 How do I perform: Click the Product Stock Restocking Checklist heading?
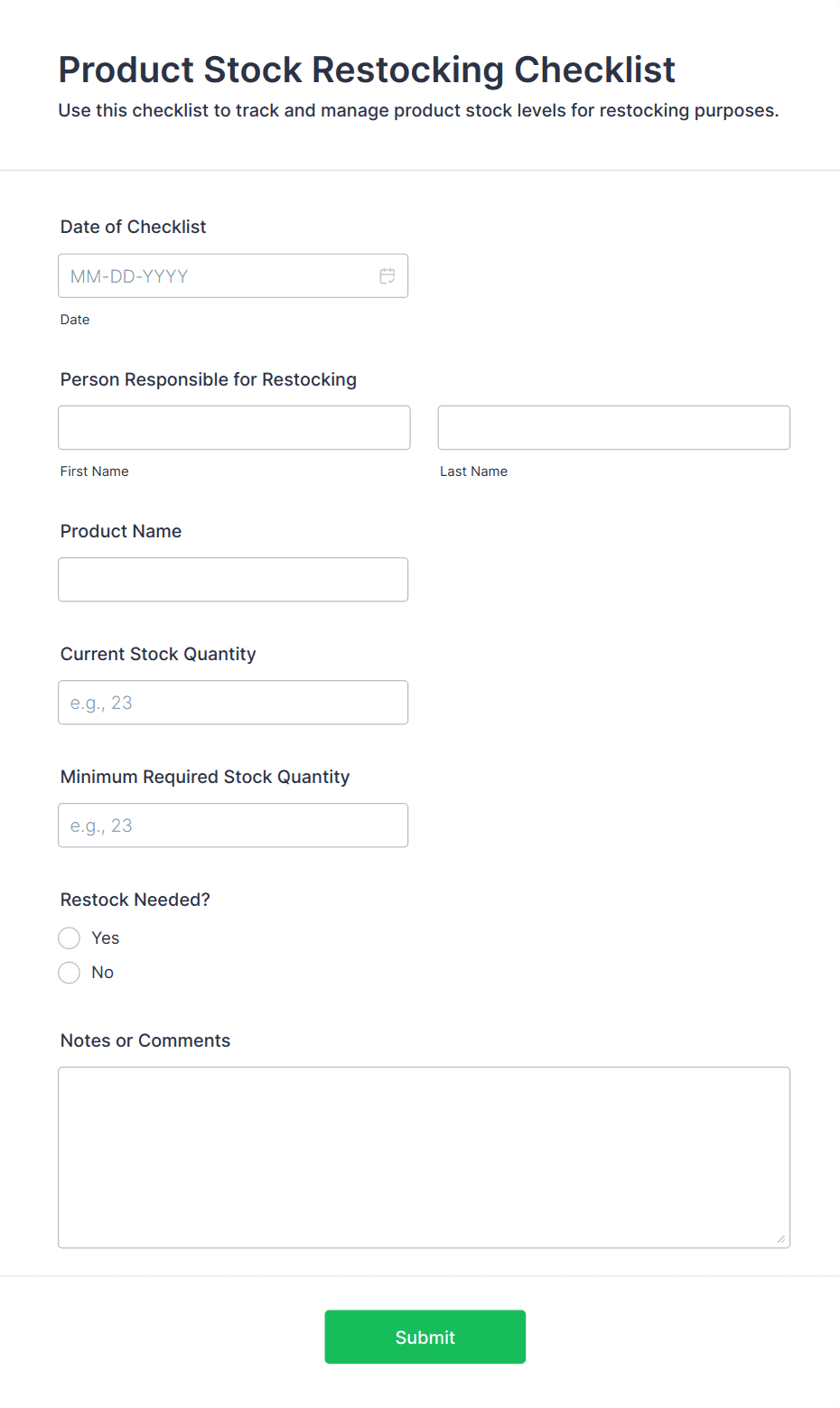coord(367,70)
